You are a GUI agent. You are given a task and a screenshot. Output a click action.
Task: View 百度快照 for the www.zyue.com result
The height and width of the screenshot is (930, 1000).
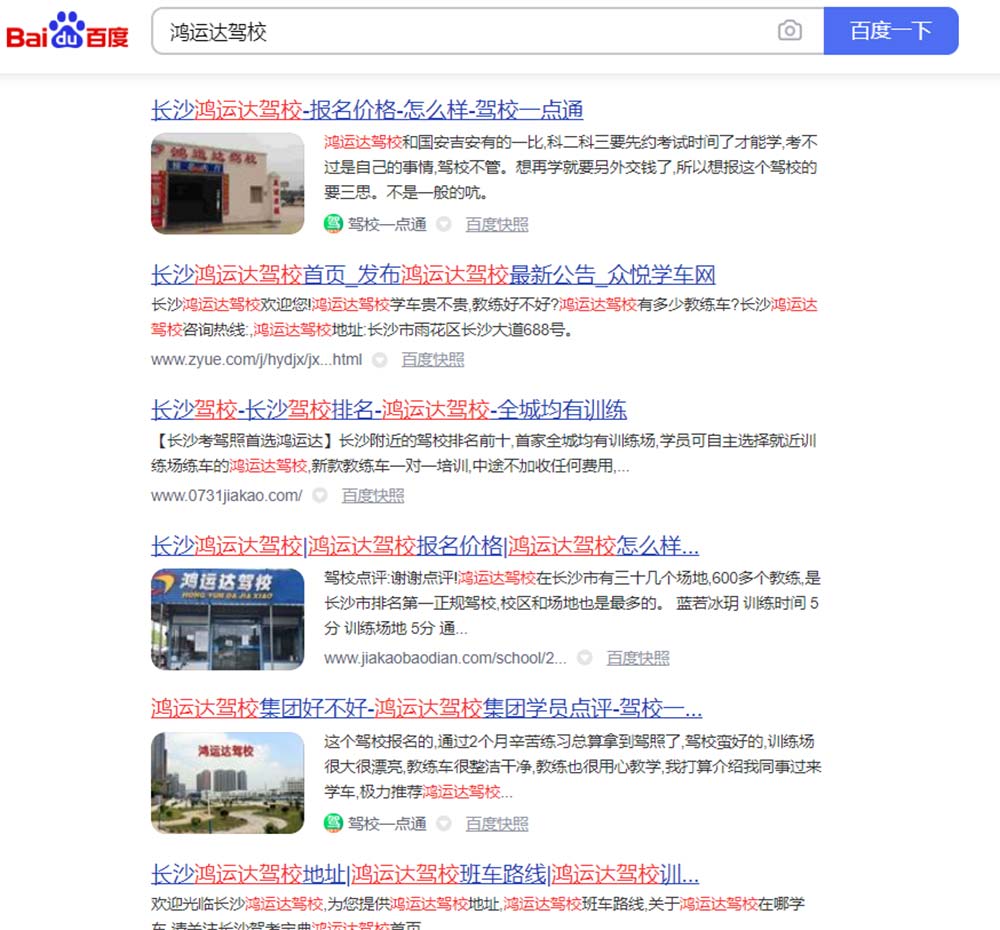pyautogui.click(x=433, y=360)
